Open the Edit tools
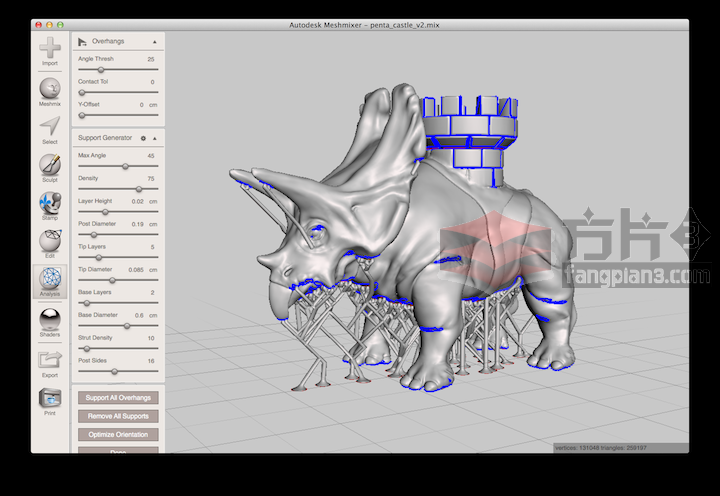Screen dimensions: 720x496 click(50, 244)
